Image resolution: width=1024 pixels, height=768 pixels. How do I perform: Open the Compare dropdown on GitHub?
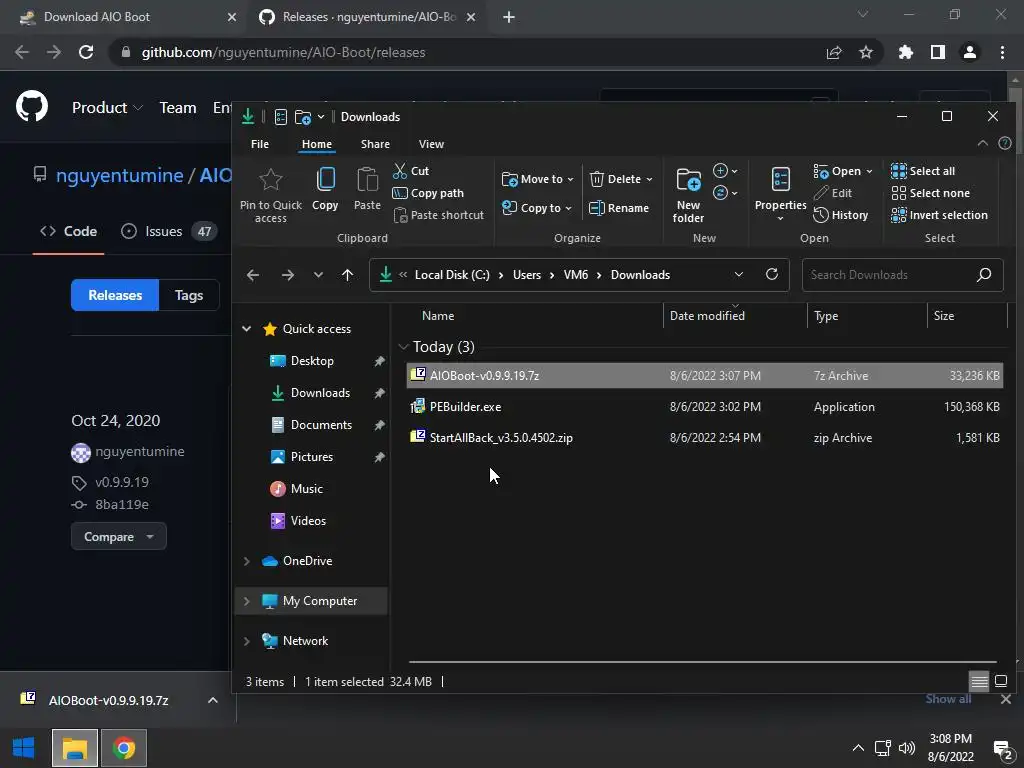click(x=119, y=537)
